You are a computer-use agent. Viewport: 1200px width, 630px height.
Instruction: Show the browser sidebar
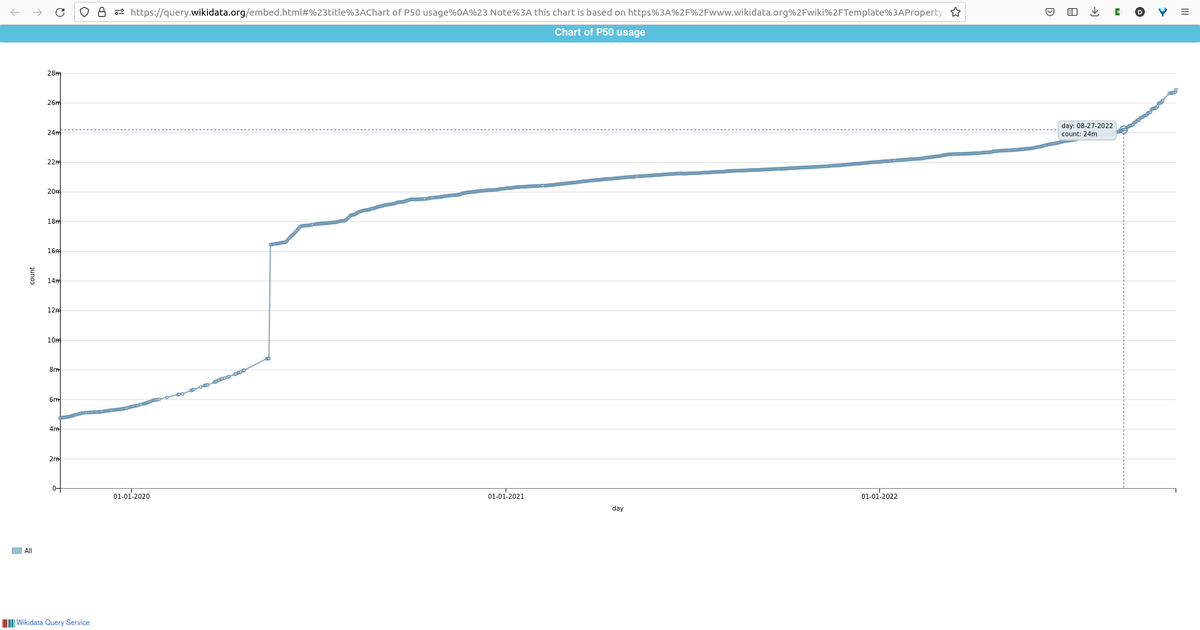click(x=1072, y=12)
